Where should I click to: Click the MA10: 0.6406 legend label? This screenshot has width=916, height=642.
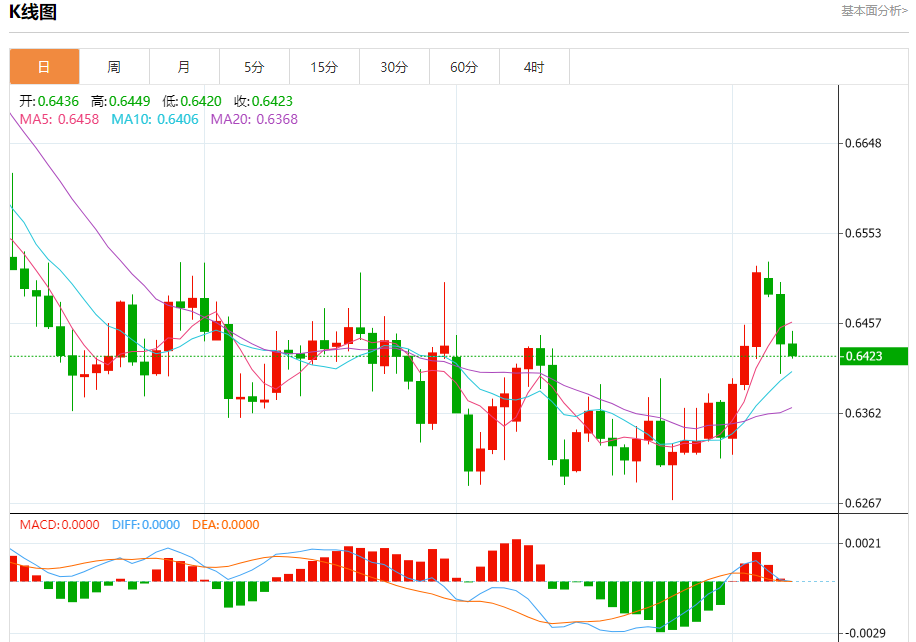pos(155,119)
